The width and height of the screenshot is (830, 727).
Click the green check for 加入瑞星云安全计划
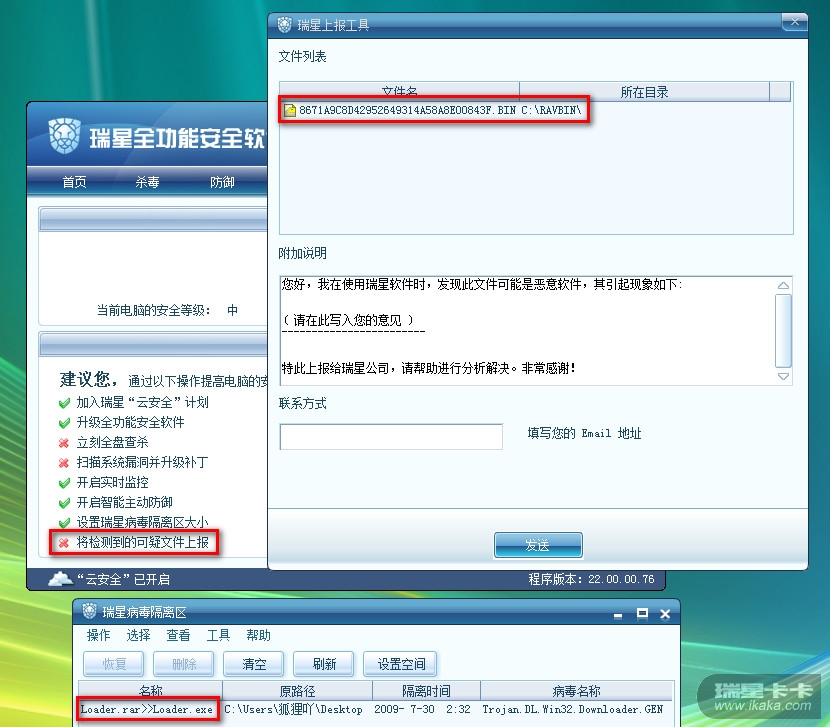click(x=64, y=403)
